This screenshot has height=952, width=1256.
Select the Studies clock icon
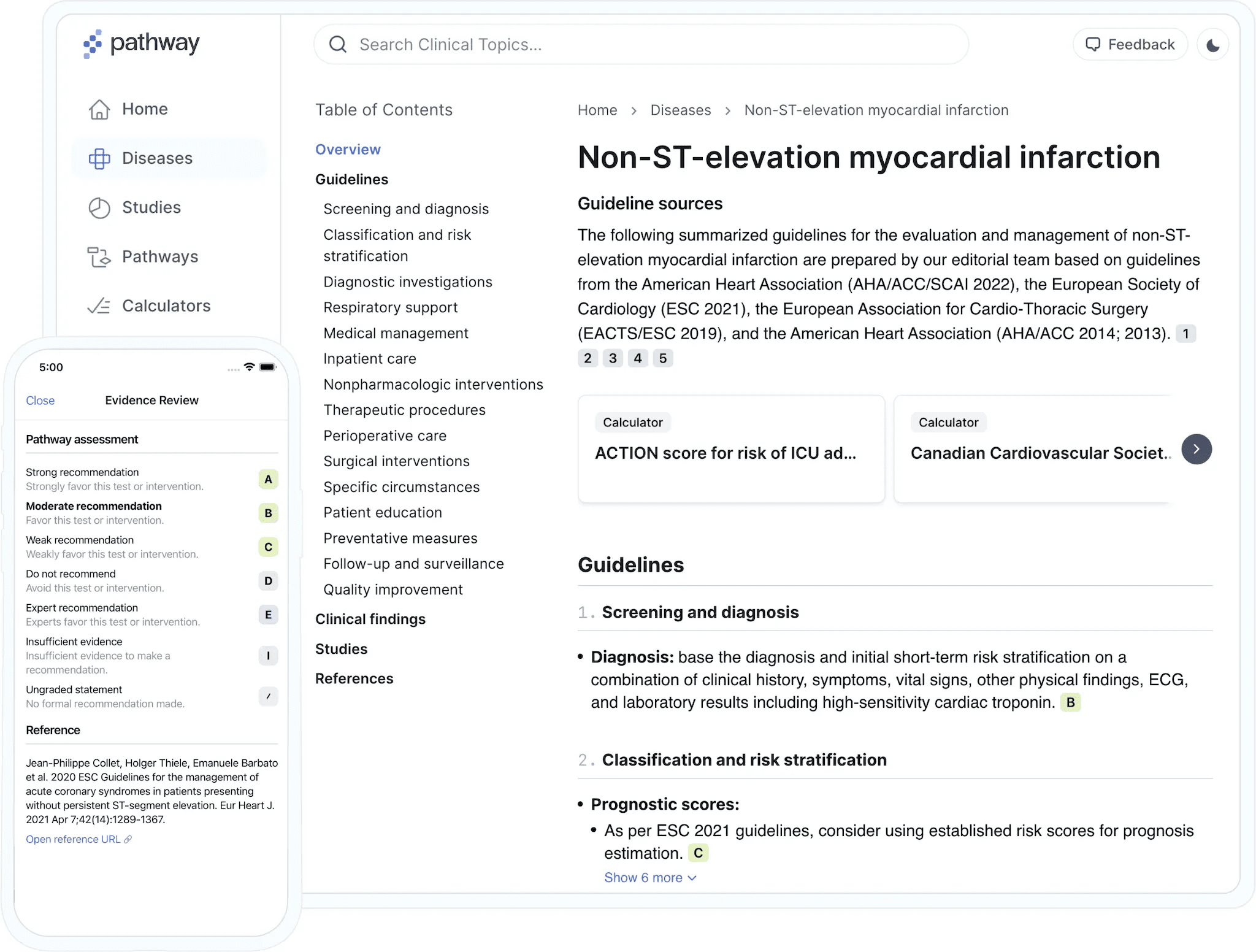[x=99, y=207]
